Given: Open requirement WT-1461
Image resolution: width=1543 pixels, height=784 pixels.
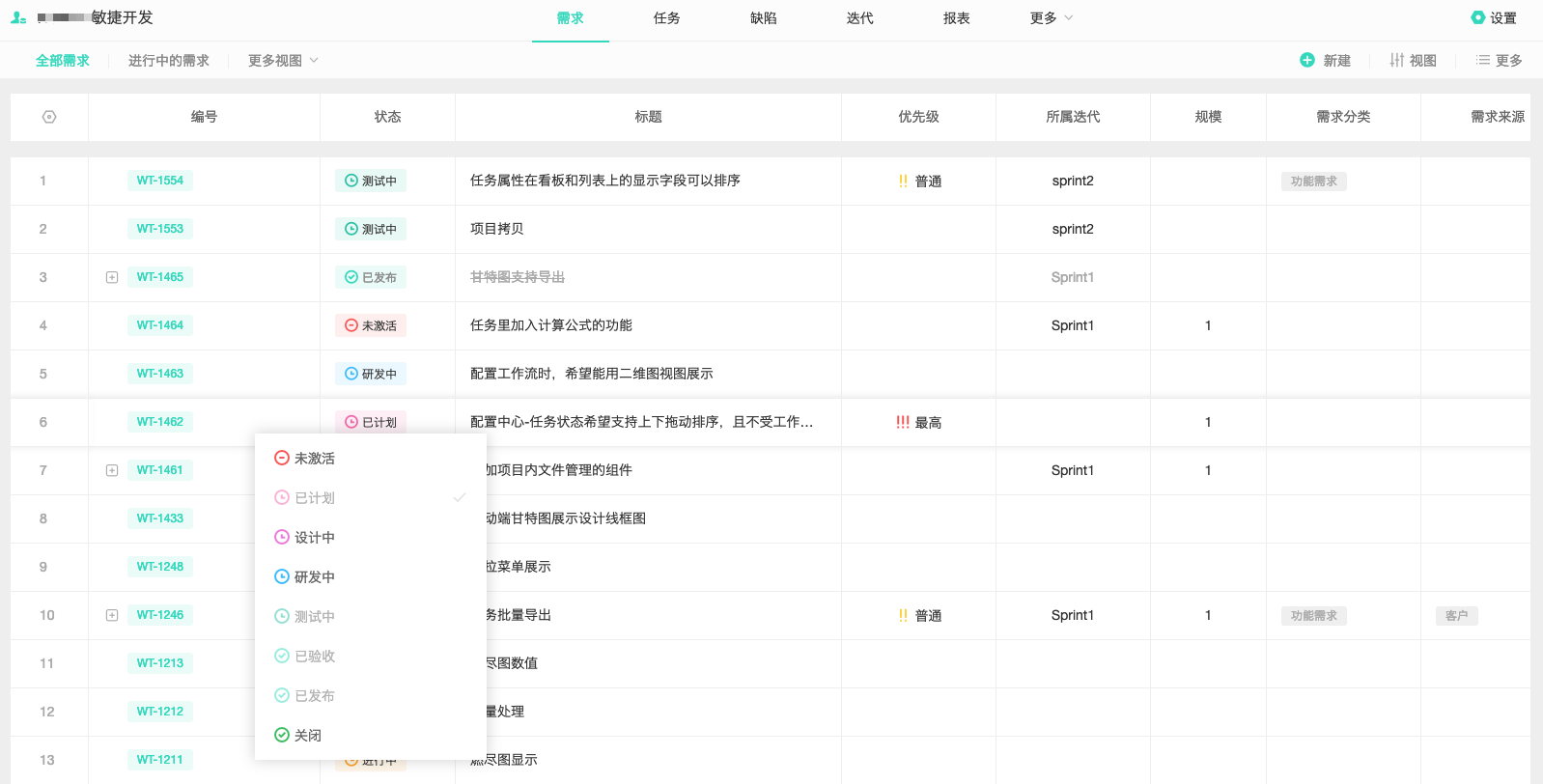Looking at the screenshot, I should pos(160,470).
